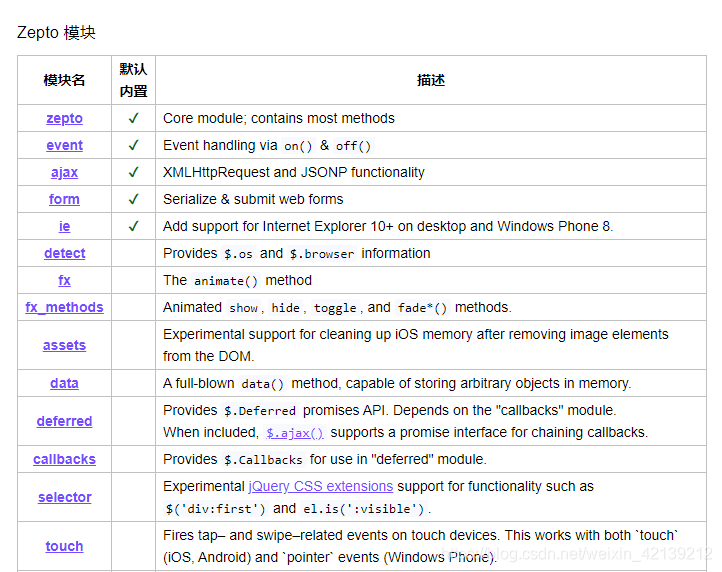Click the selector module link
This screenshot has width=722, height=572.
coord(64,497)
